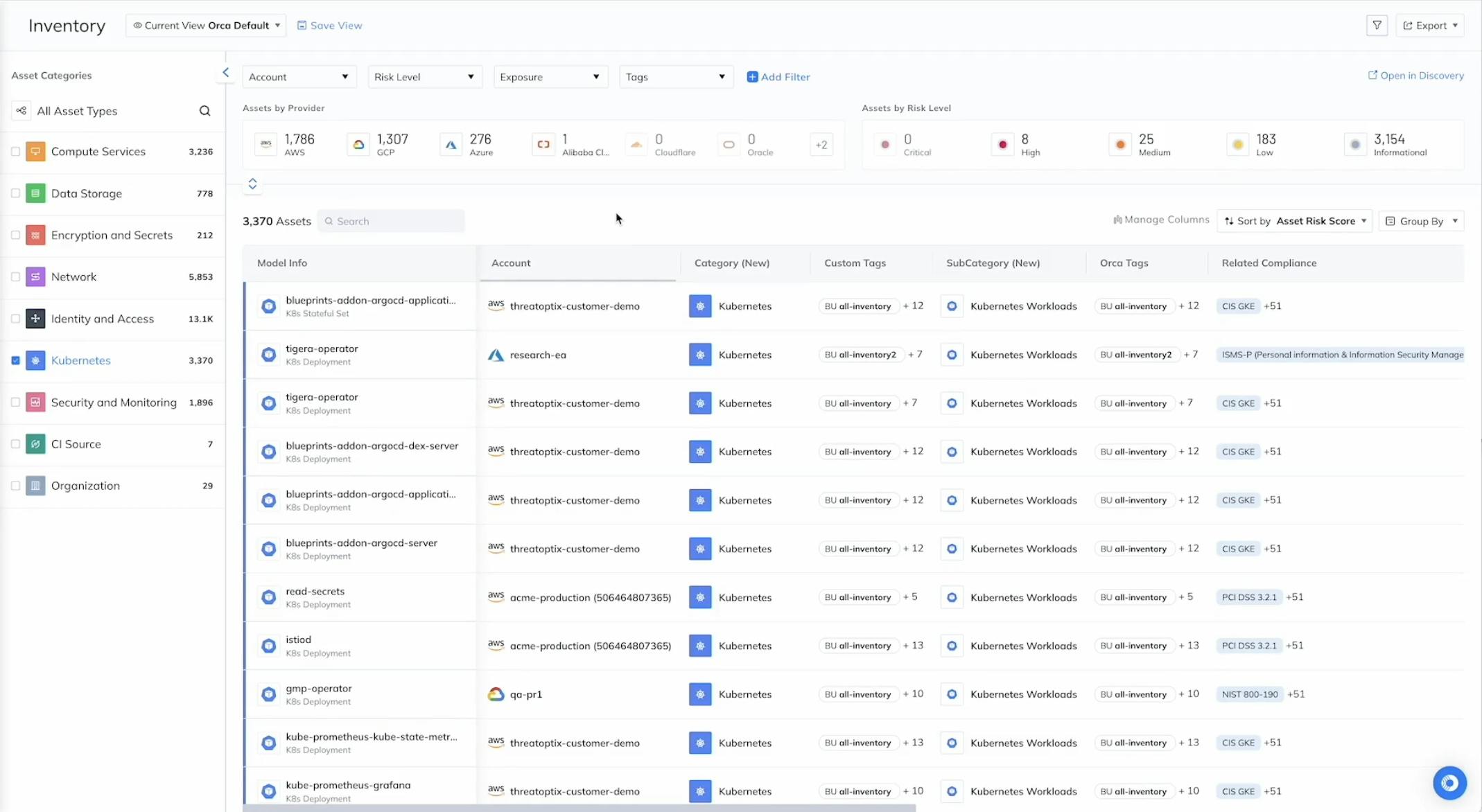Open the Open in Discovery link
The image size is (1482, 812).
coord(1415,76)
